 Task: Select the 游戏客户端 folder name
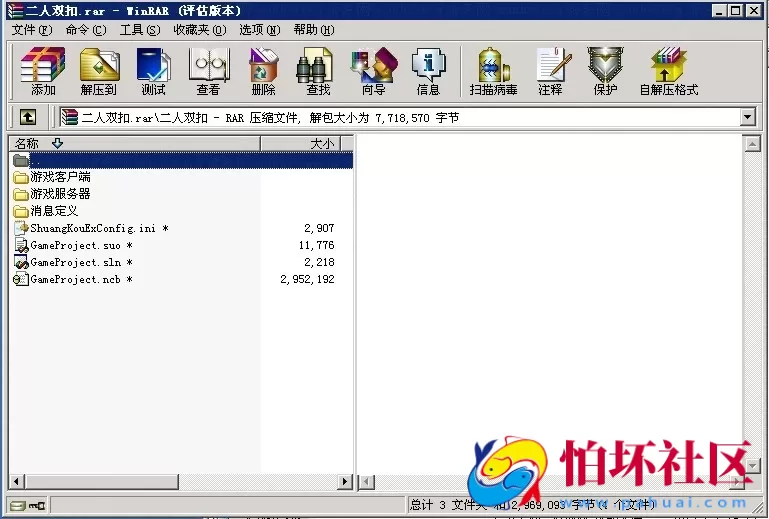[60, 177]
